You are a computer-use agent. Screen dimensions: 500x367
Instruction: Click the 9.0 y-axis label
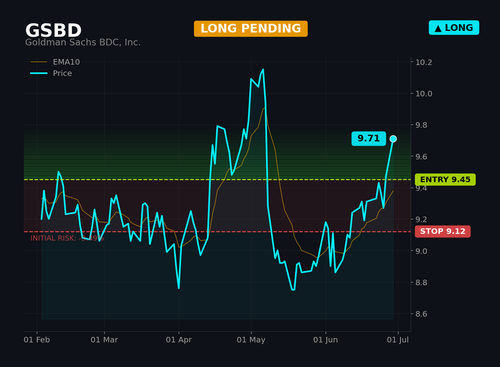421,251
